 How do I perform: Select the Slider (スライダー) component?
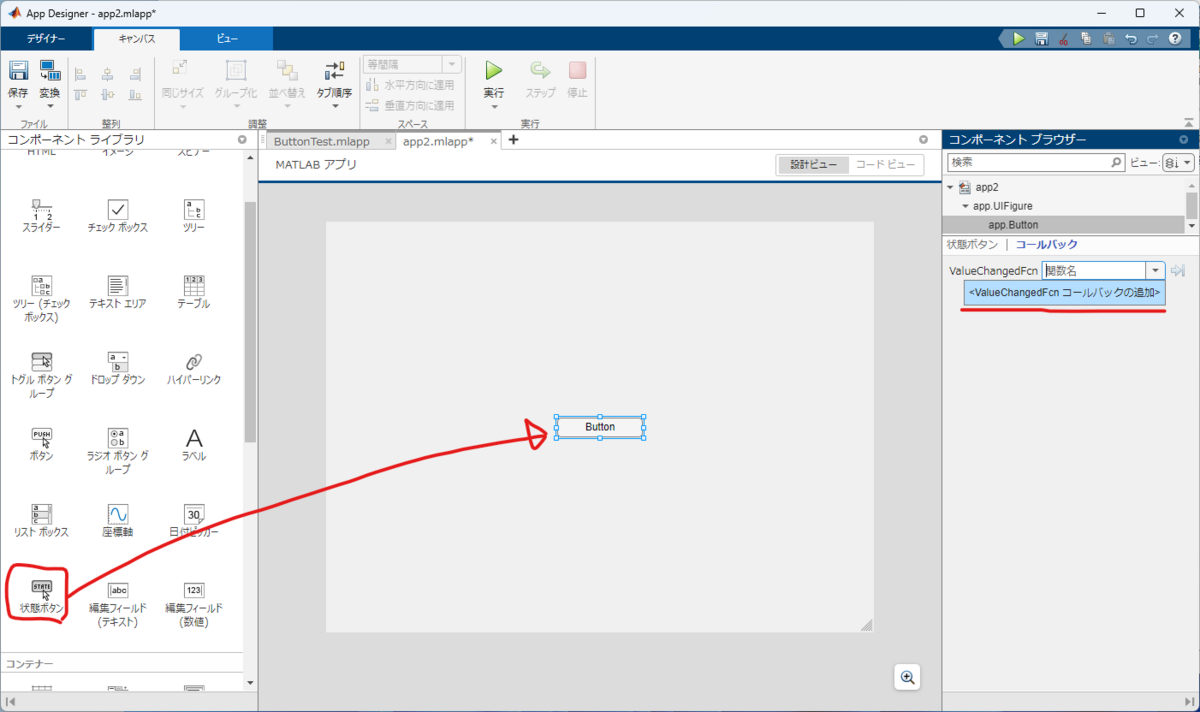[x=42, y=216]
